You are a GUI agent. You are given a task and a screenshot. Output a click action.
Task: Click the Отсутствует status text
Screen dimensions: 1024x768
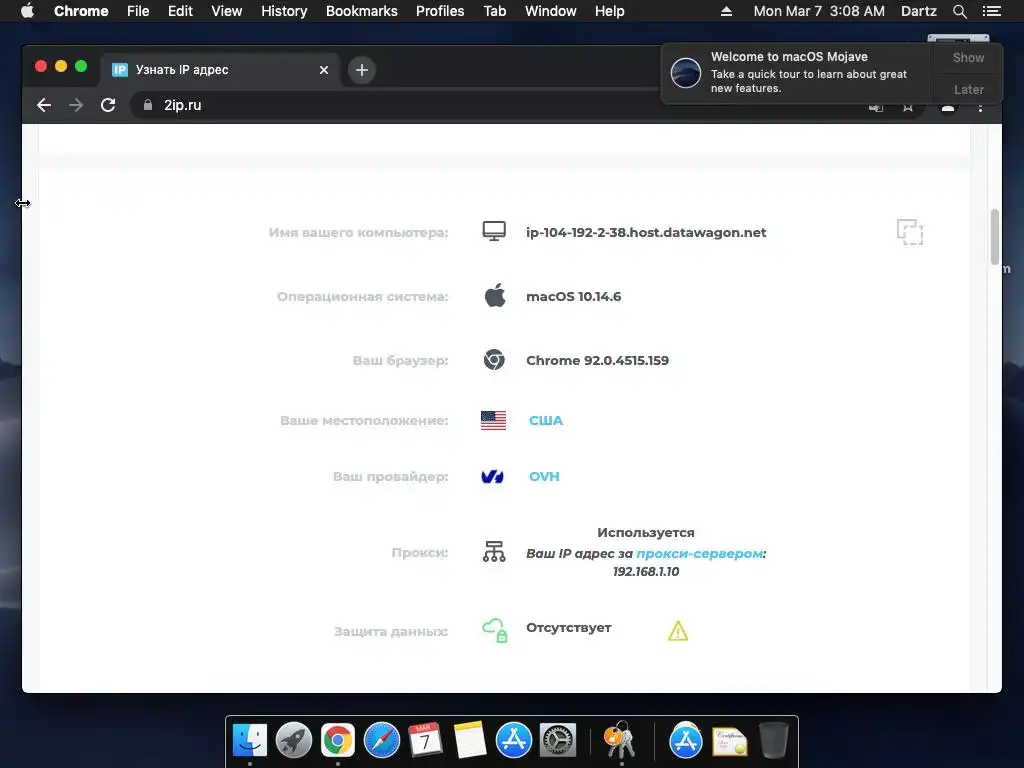pos(569,628)
